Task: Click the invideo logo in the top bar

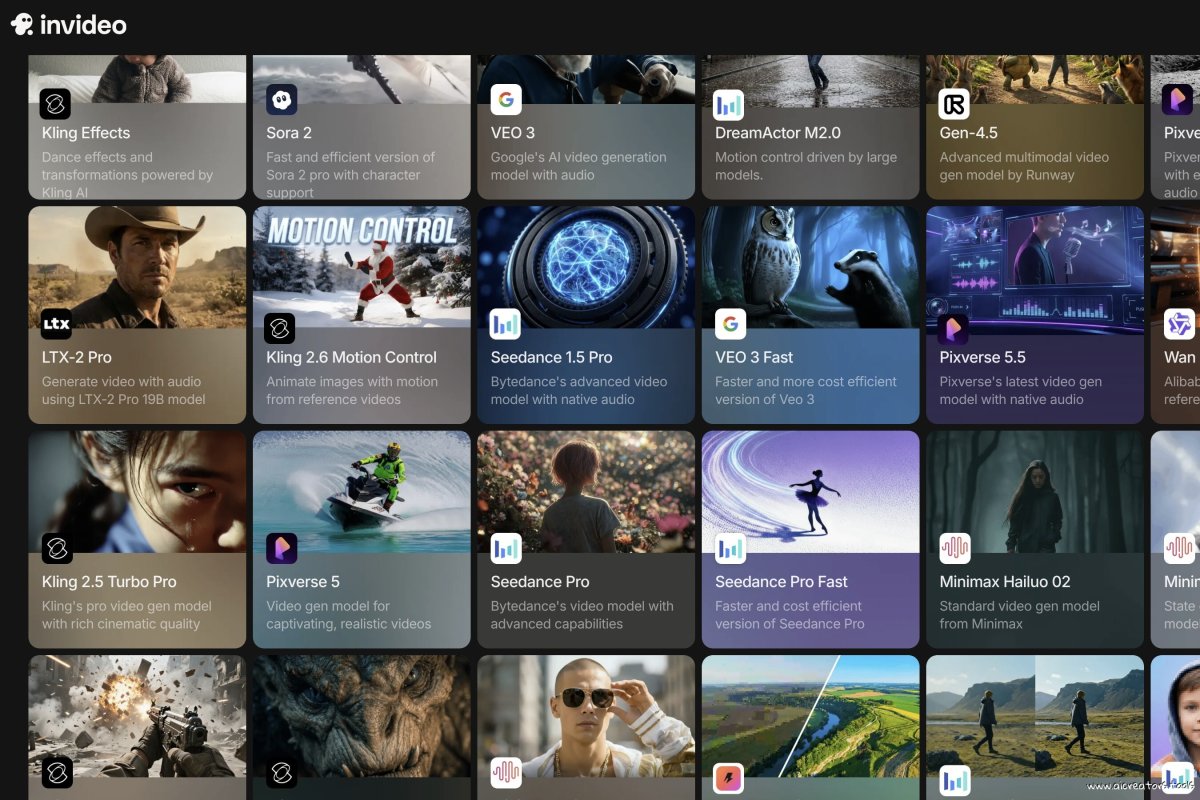Action: coord(70,23)
